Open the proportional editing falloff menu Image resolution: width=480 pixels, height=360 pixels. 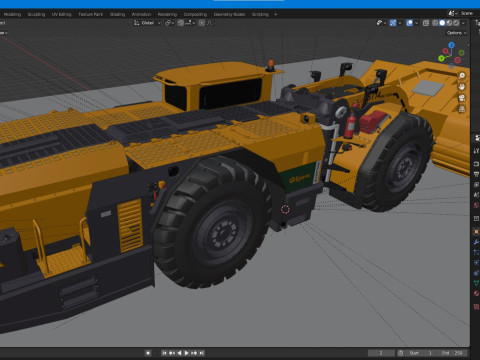click(x=210, y=23)
